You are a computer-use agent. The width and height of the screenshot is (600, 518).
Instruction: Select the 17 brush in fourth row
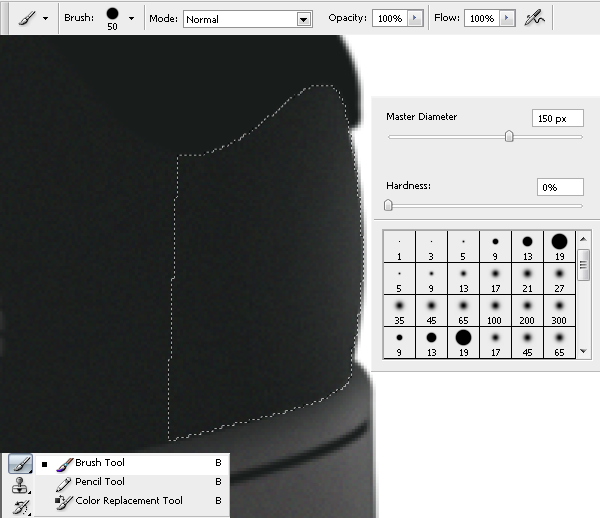click(495, 343)
